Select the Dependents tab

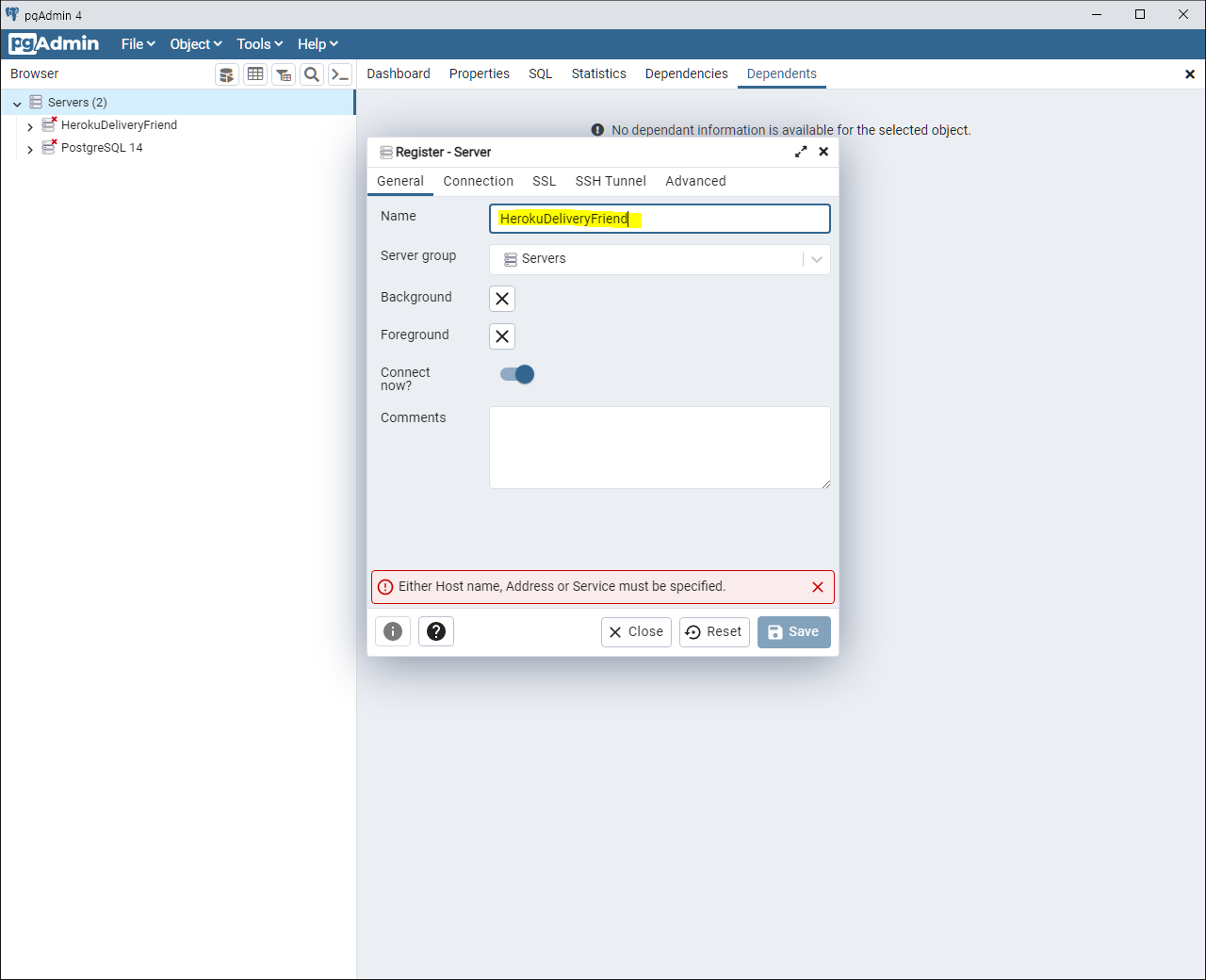tap(782, 73)
